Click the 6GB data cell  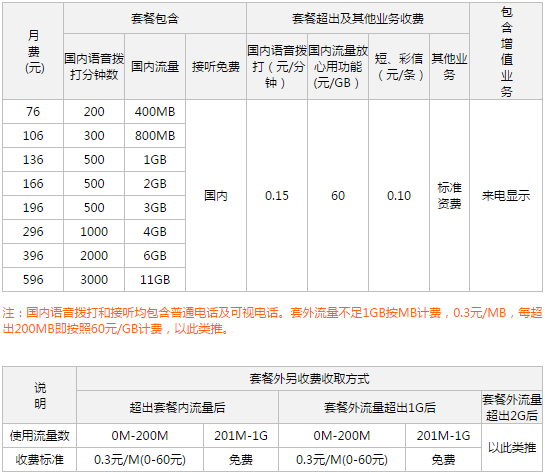(155, 255)
